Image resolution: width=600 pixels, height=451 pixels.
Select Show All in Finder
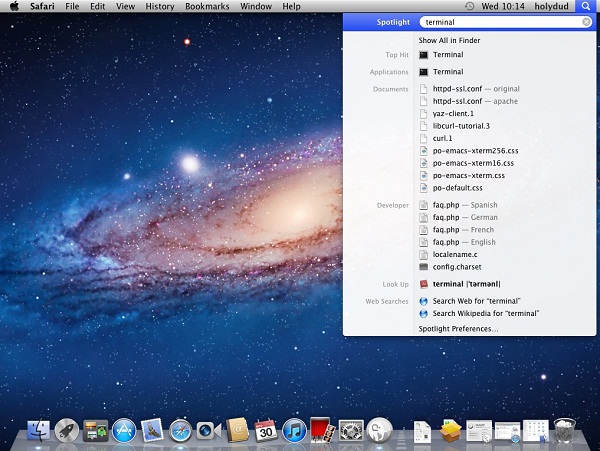point(449,40)
